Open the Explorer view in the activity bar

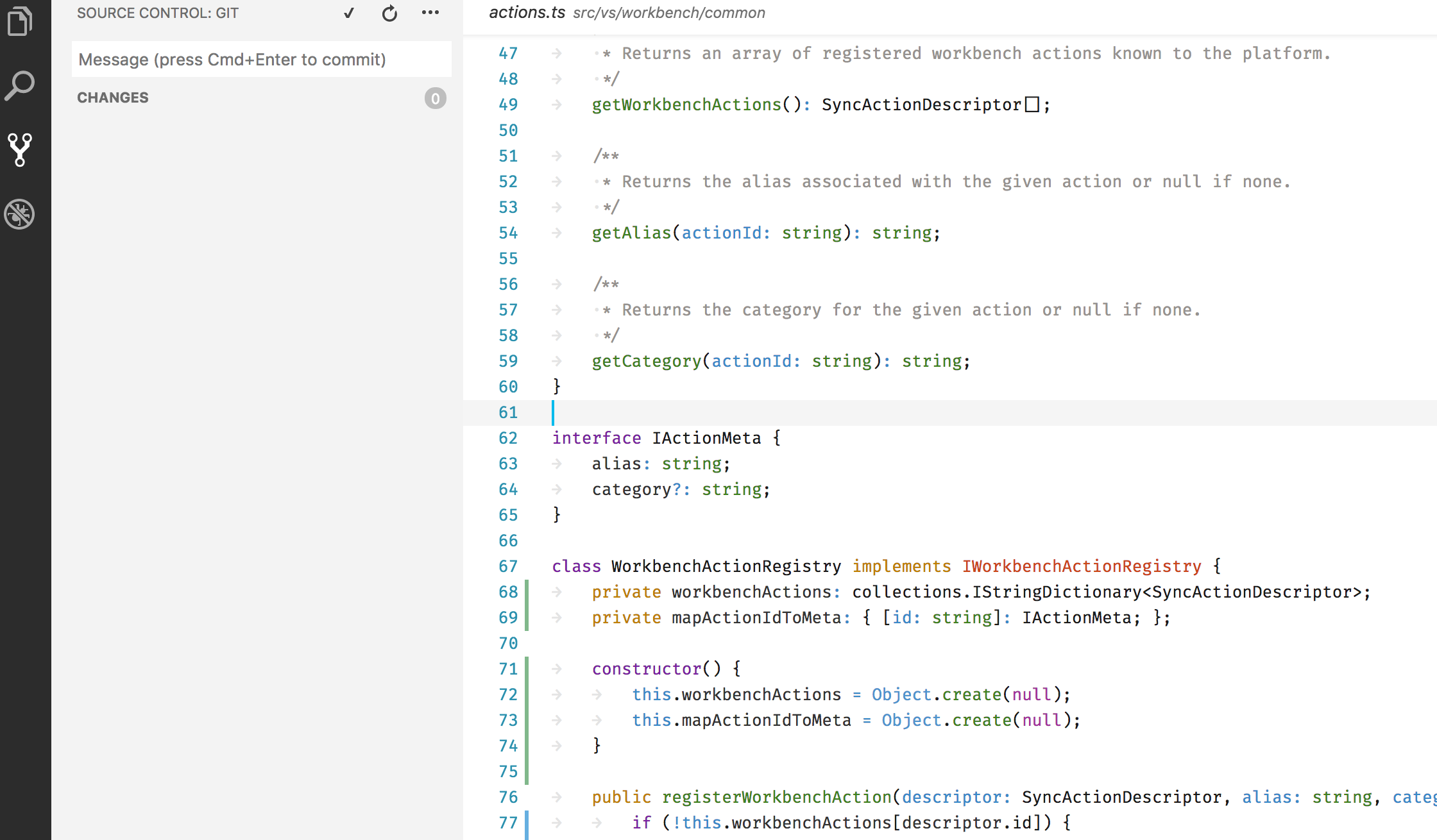(21, 21)
